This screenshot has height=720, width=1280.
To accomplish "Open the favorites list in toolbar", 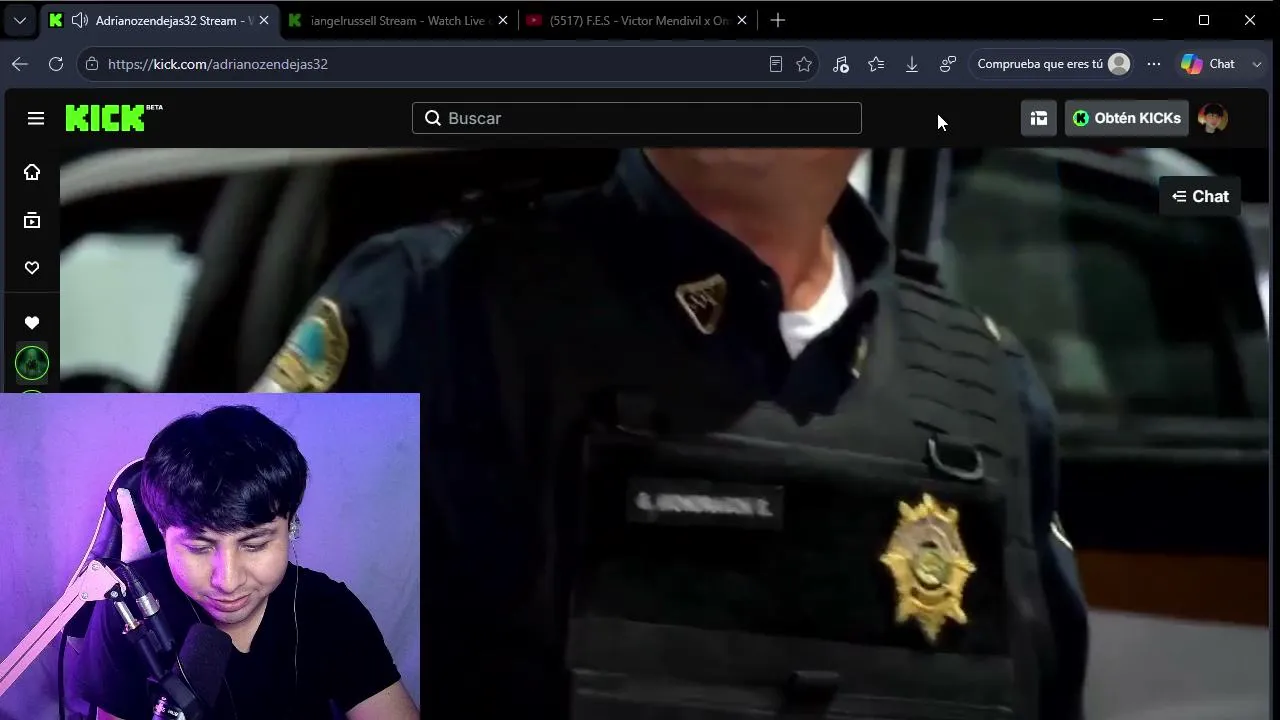I will point(877,64).
